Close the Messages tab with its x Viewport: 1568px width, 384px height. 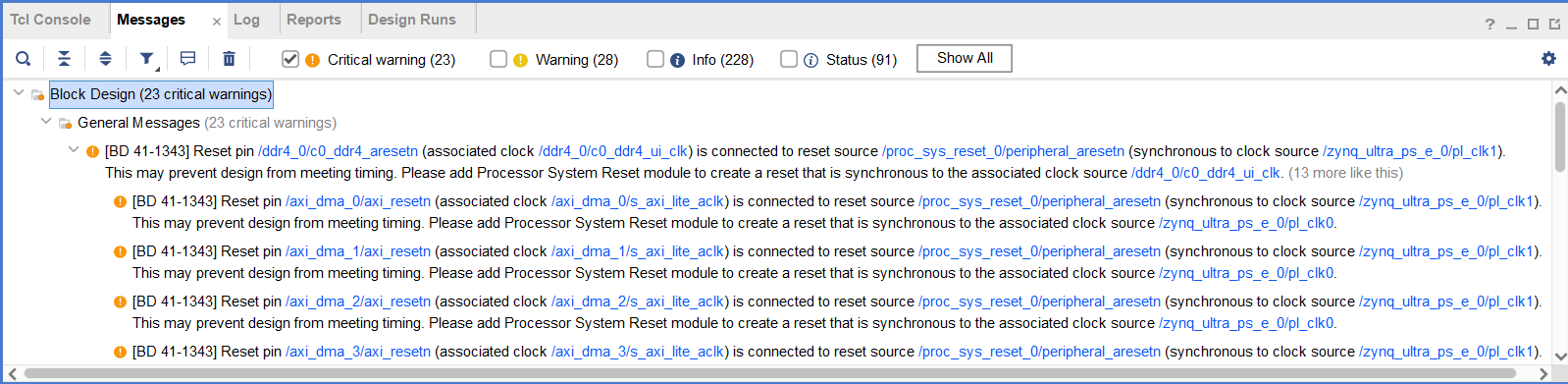point(216,21)
